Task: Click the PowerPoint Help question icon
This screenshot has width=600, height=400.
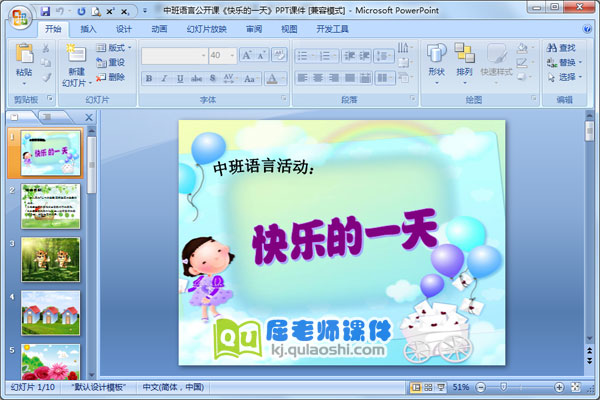Action: click(x=586, y=29)
